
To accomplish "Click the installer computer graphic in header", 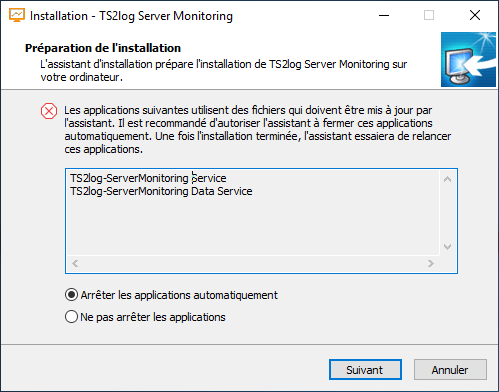I will click(468, 59).
